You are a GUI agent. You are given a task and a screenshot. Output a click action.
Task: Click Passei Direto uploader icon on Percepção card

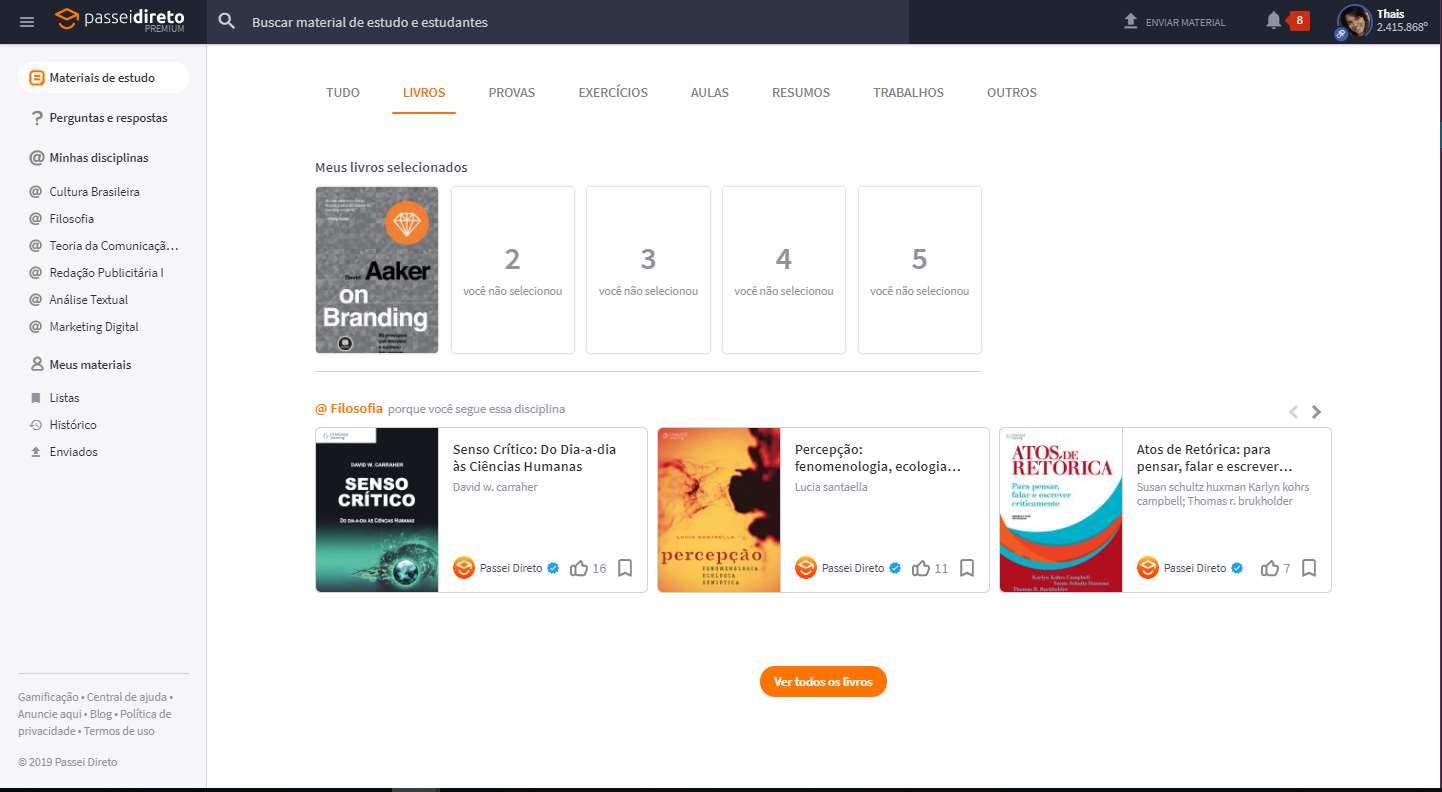[806, 568]
